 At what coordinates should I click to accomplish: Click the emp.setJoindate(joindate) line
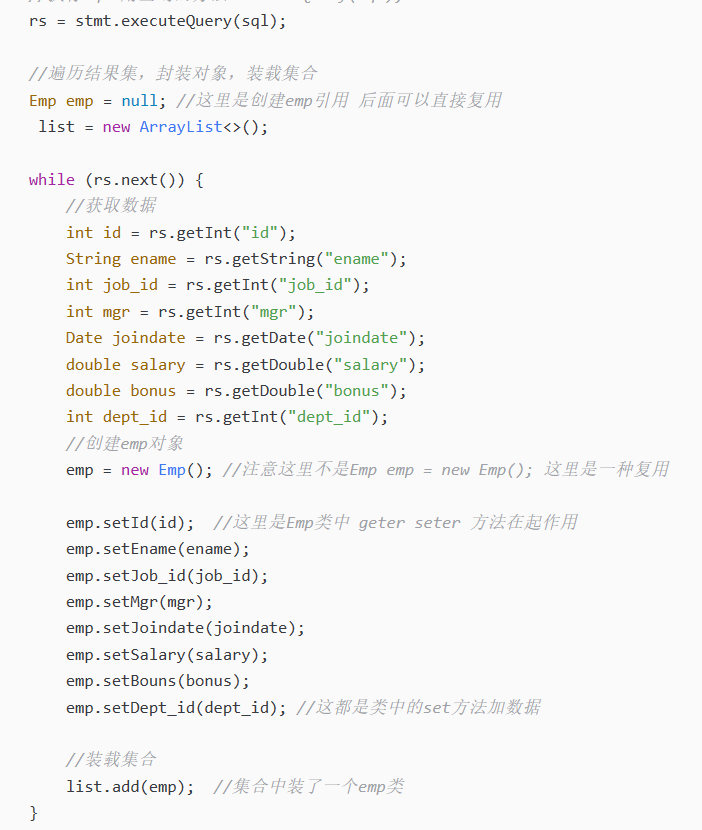tap(185, 628)
